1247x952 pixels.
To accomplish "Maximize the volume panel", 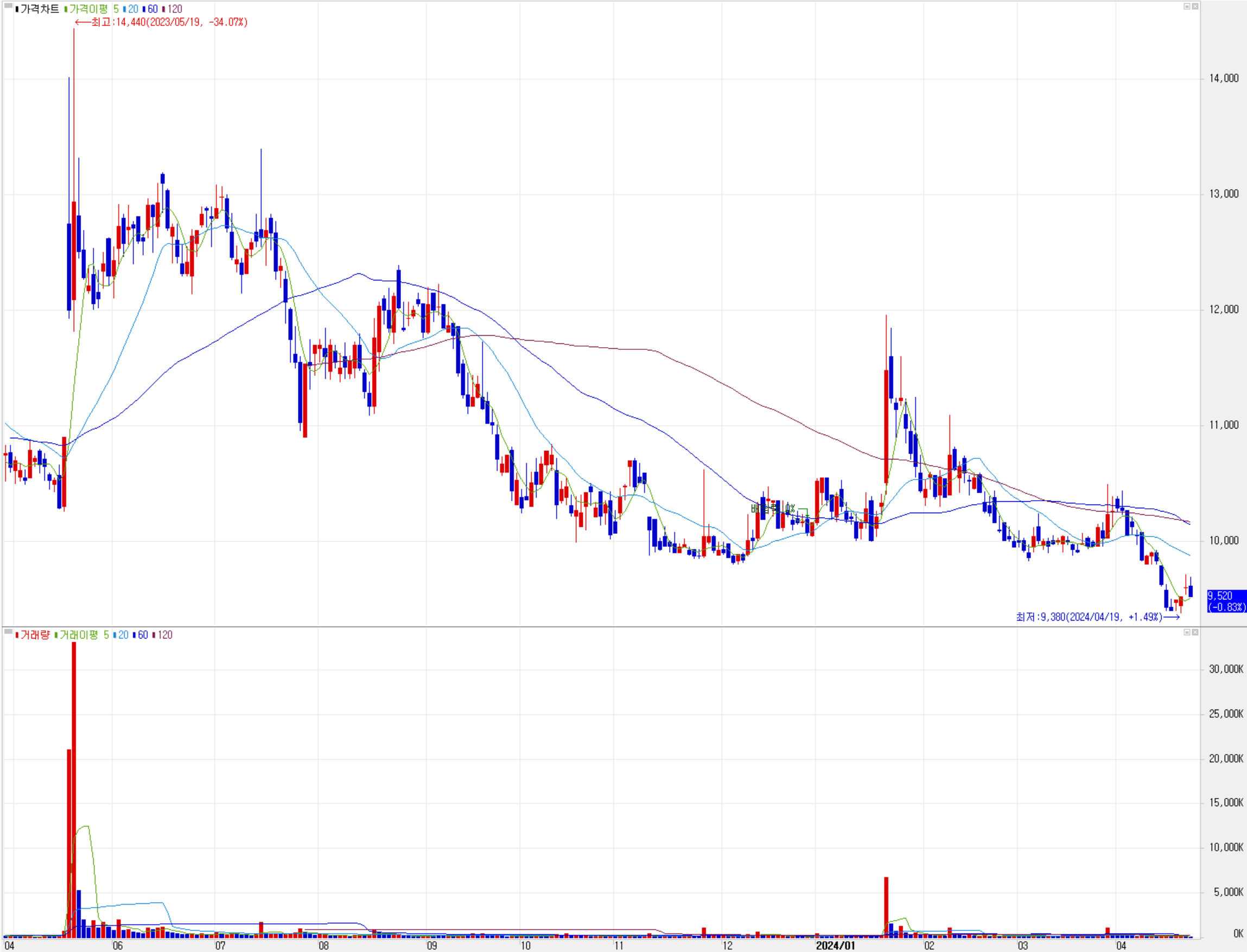I will click(1187, 632).
